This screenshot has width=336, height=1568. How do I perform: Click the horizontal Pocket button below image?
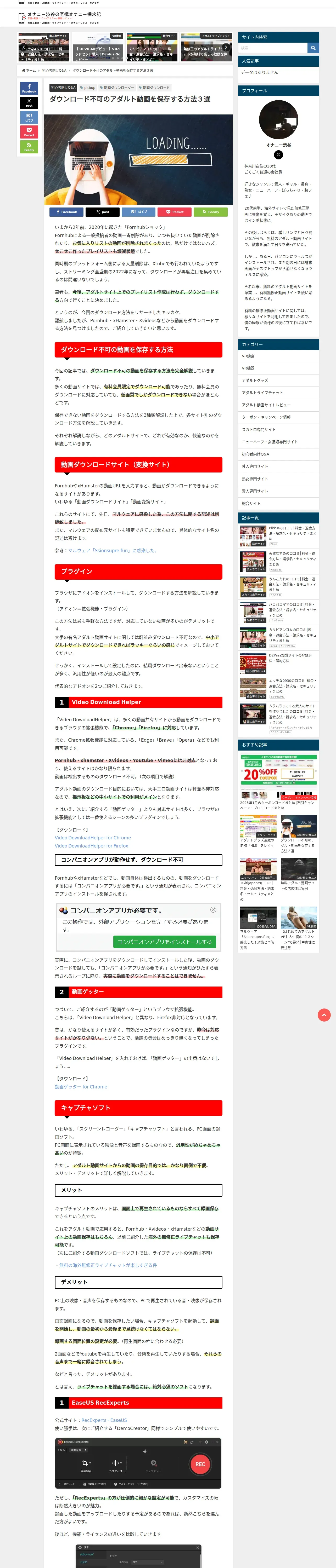click(174, 212)
